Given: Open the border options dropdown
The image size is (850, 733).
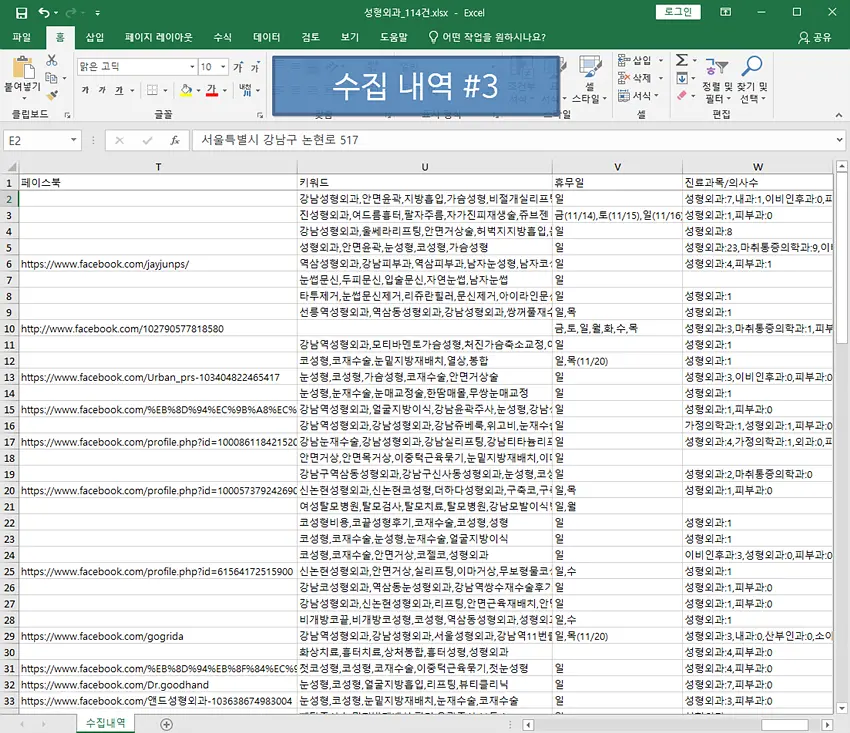Looking at the screenshot, I should click(x=166, y=89).
